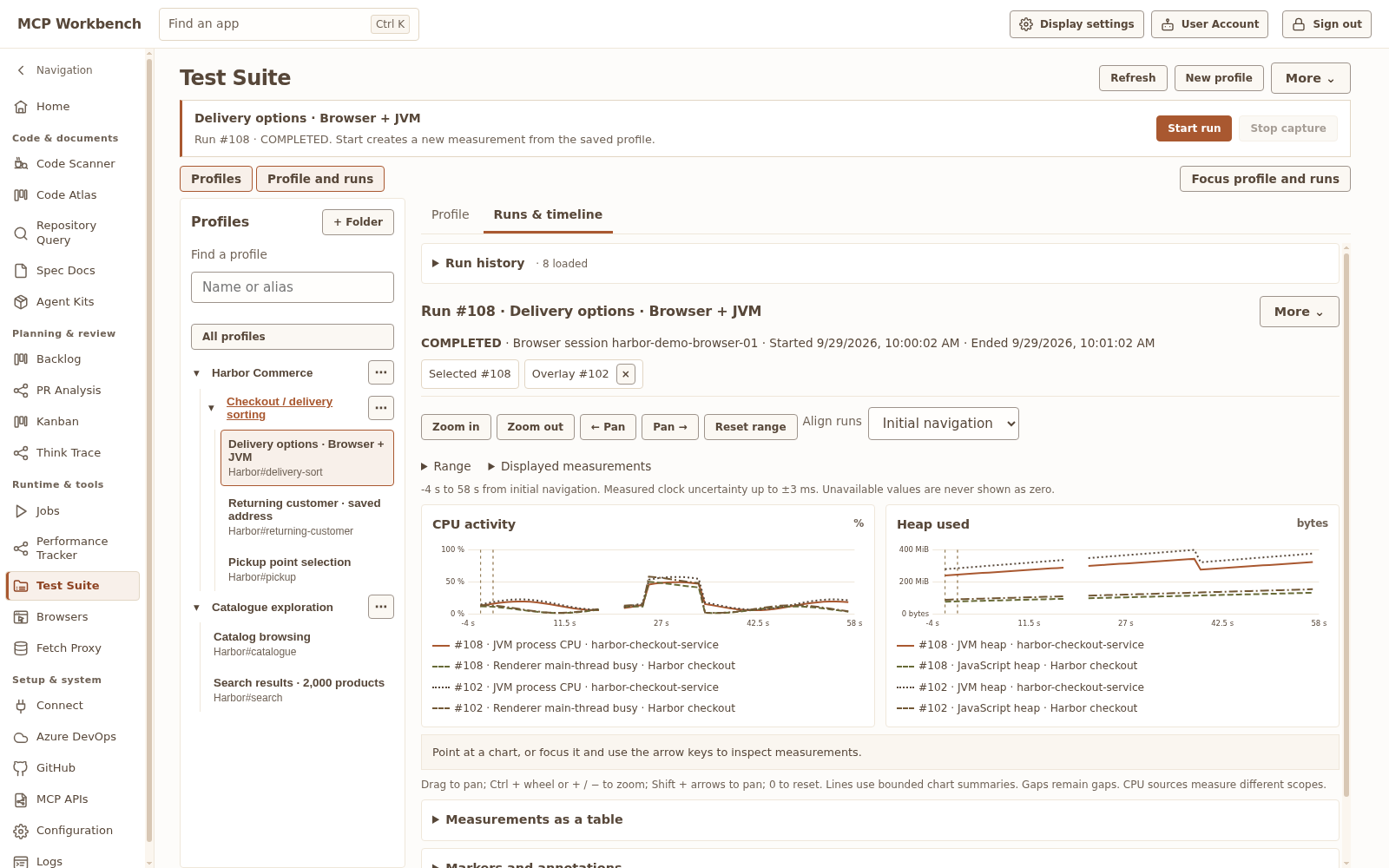The height and width of the screenshot is (868, 1389).
Task: Expand Displayed measurements details
Action: pyautogui.click(x=569, y=466)
